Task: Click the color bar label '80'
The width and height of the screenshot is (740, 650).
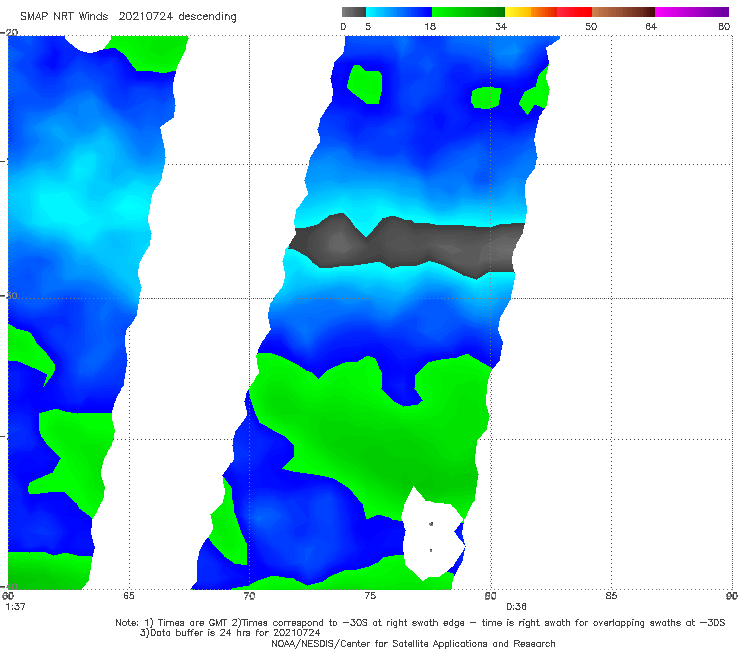Action: coord(724,26)
